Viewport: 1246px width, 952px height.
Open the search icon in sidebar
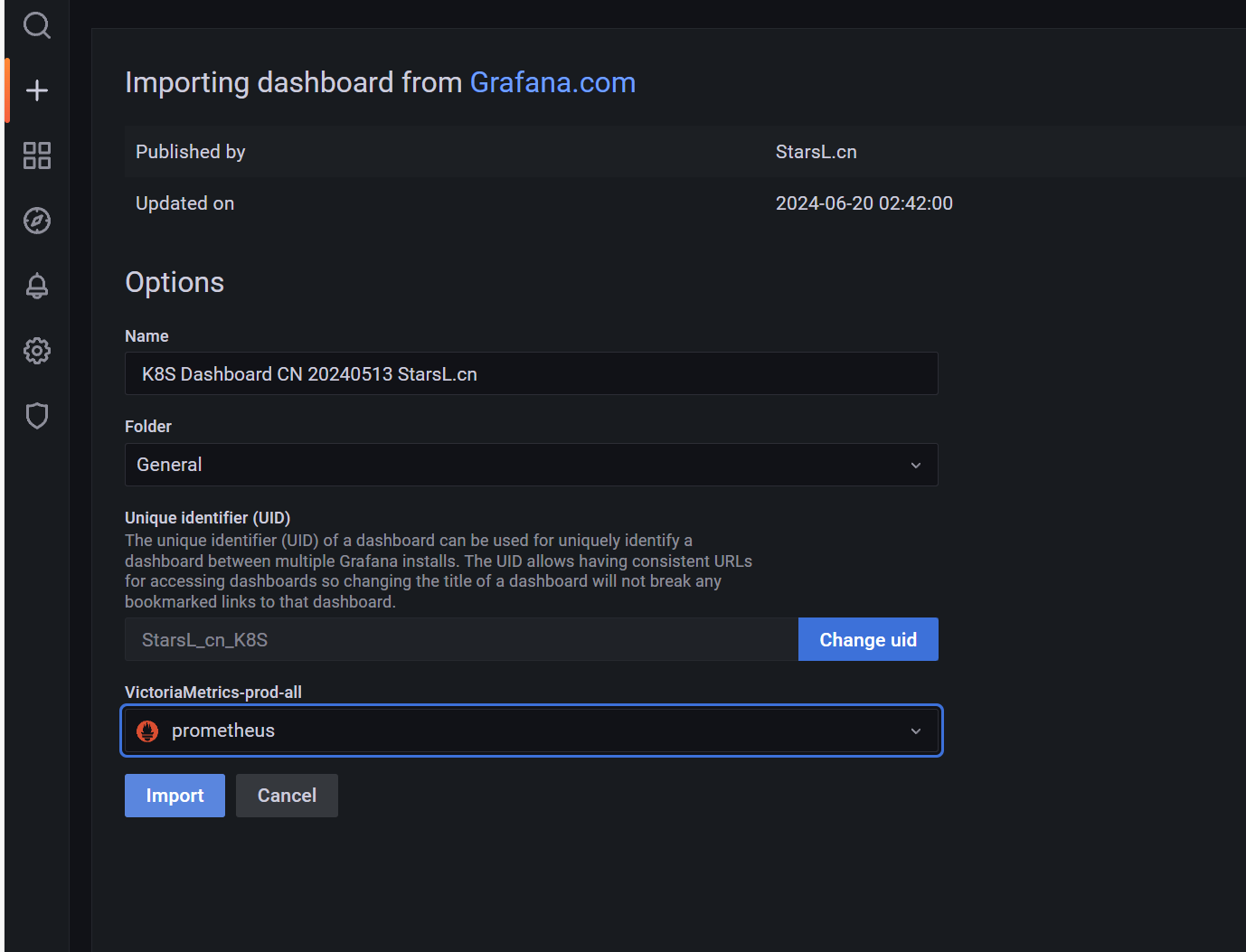point(36,25)
